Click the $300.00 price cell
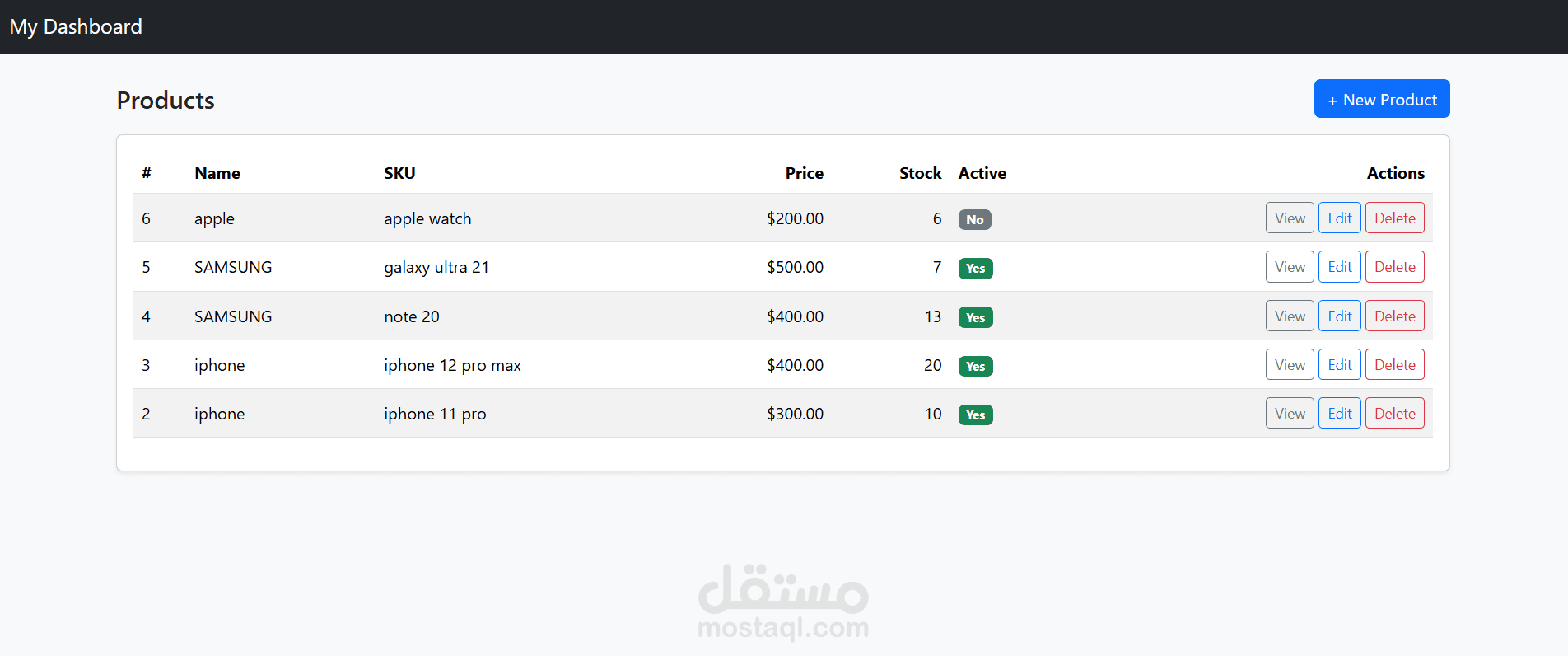 click(795, 414)
